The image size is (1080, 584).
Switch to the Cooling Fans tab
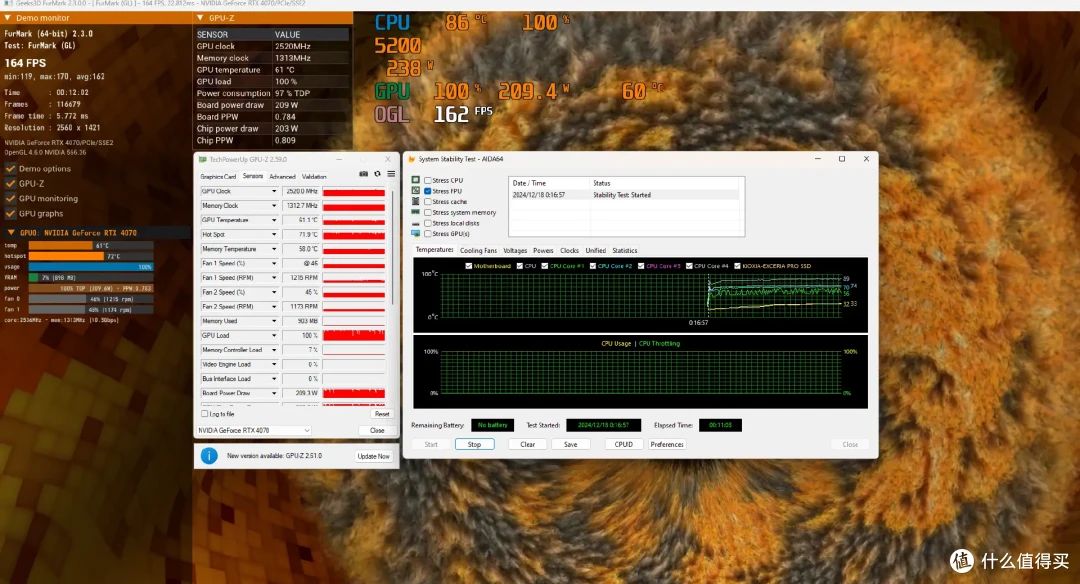point(478,251)
